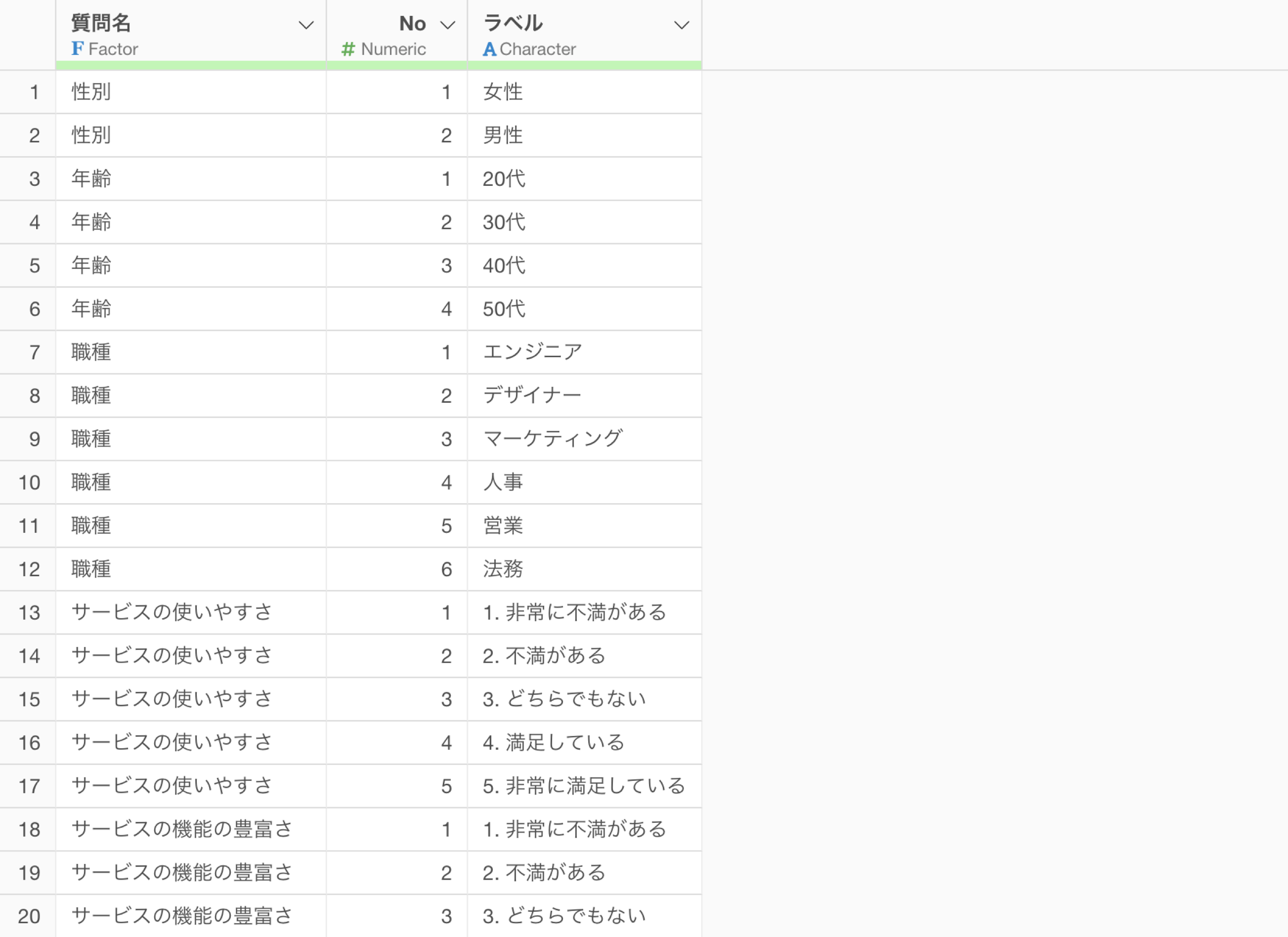1288x937 pixels.
Task: Click the Numeric hash type icon
Action: coord(347,49)
